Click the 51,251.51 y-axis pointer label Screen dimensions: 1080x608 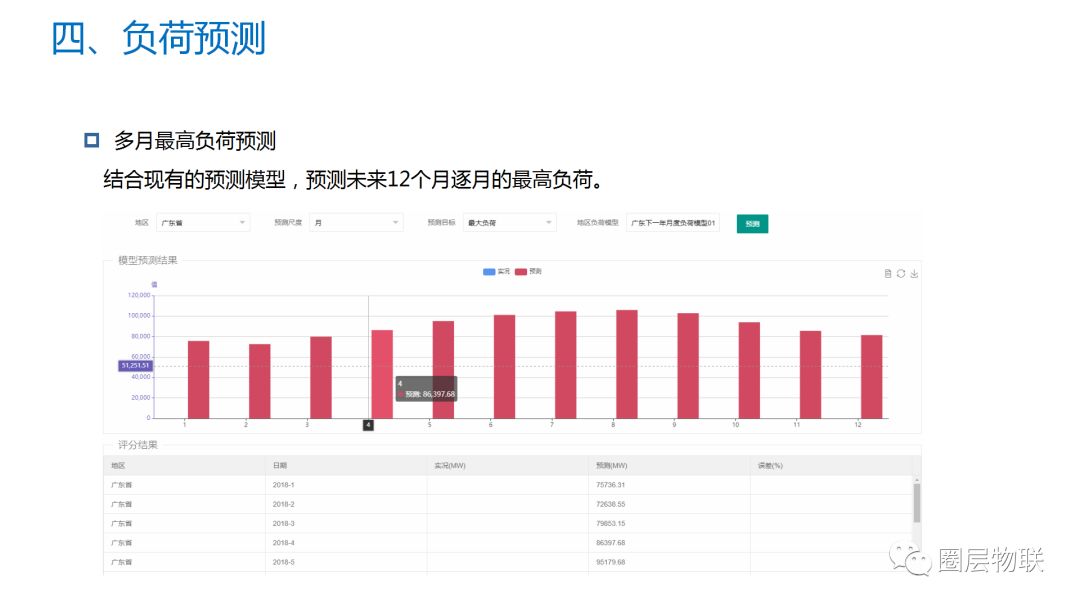pos(135,366)
